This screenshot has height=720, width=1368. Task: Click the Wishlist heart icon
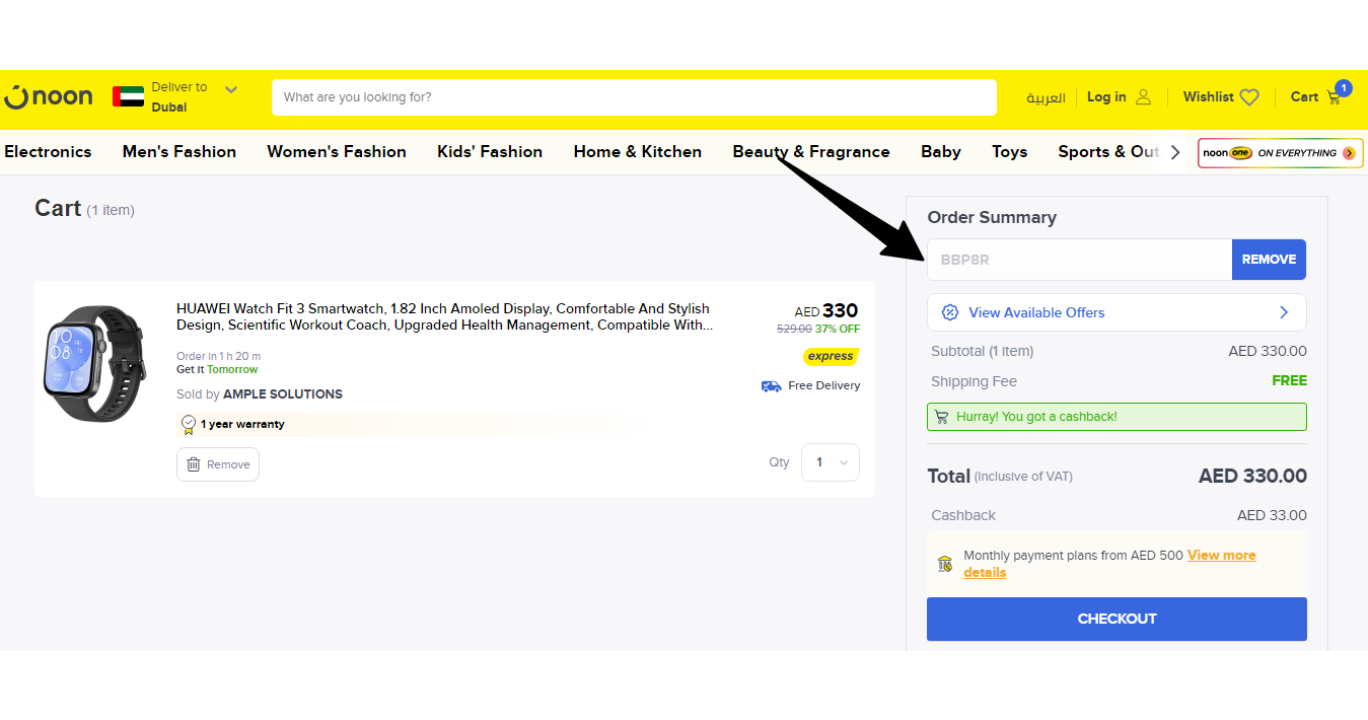[x=1249, y=97]
